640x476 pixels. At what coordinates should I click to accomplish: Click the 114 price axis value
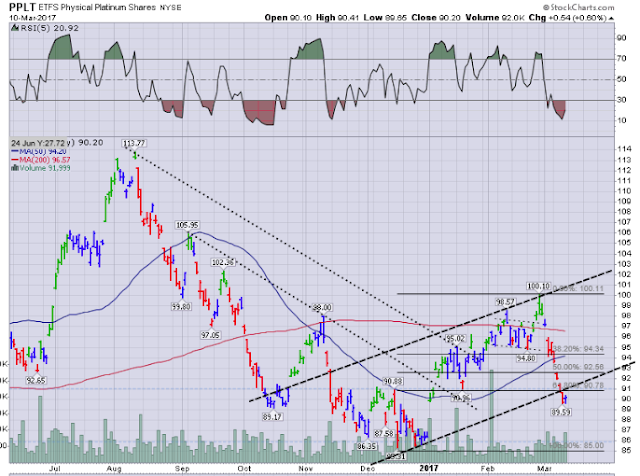(624, 149)
